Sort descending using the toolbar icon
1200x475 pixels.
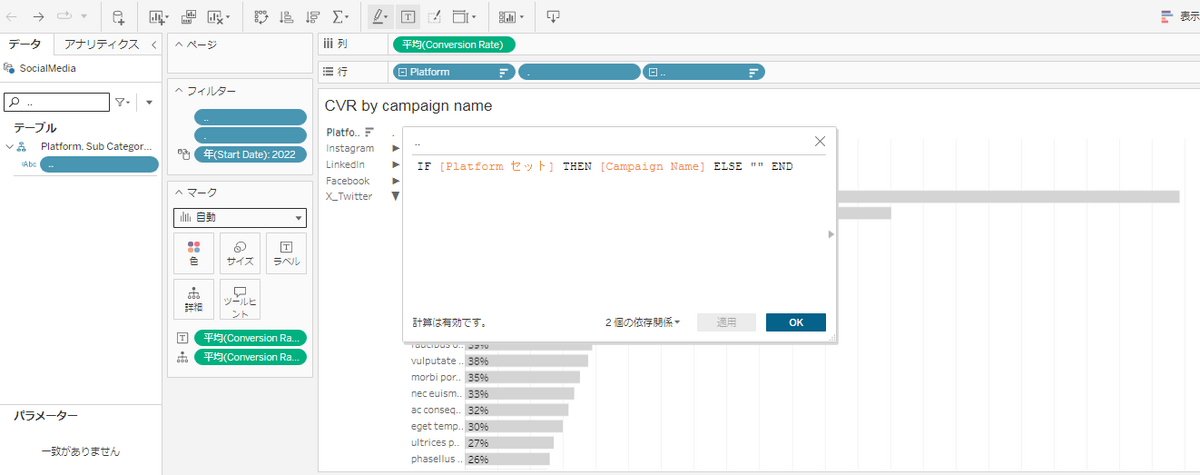click(312, 17)
